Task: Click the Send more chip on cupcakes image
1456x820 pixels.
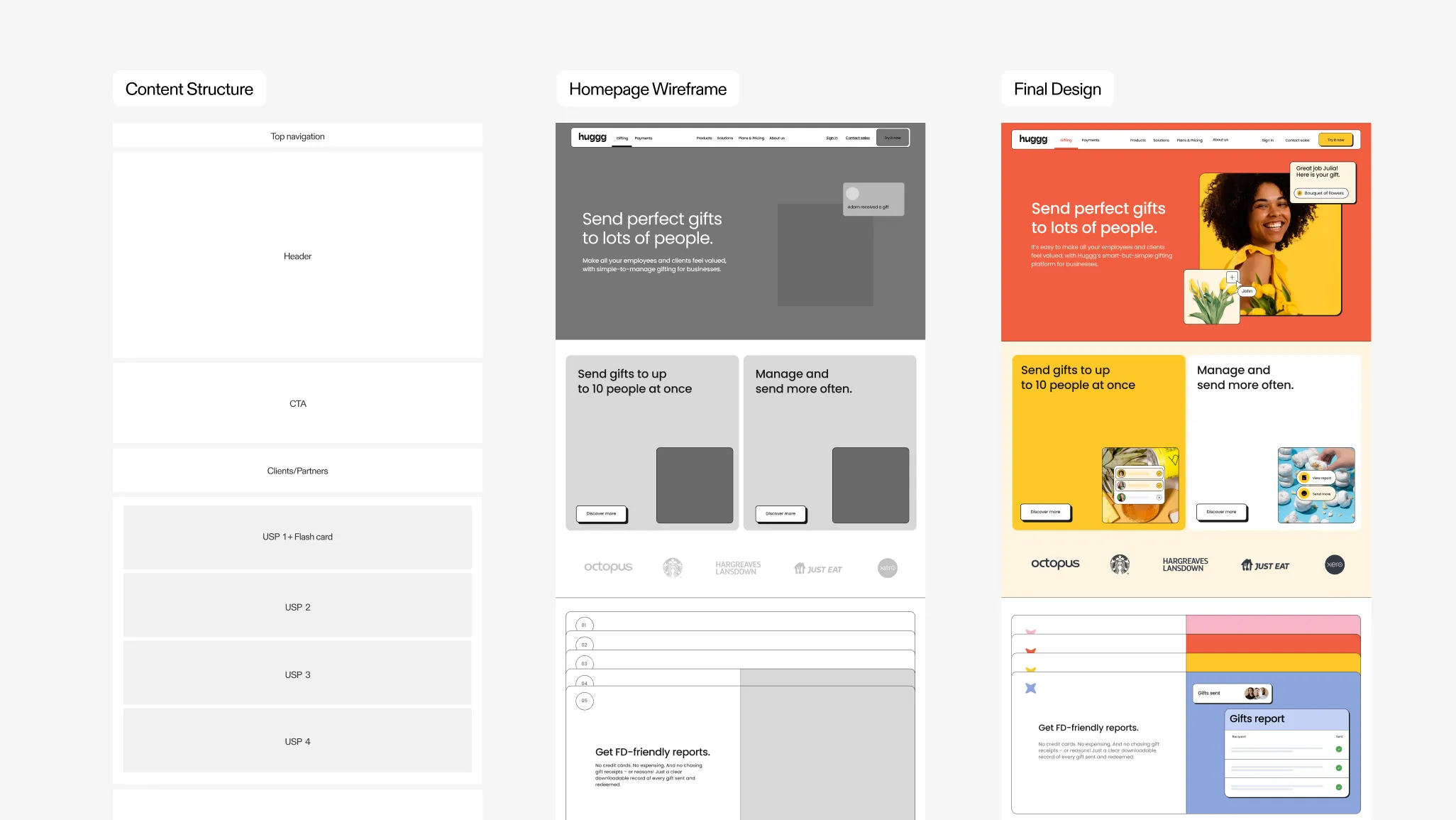Action: click(x=1316, y=493)
